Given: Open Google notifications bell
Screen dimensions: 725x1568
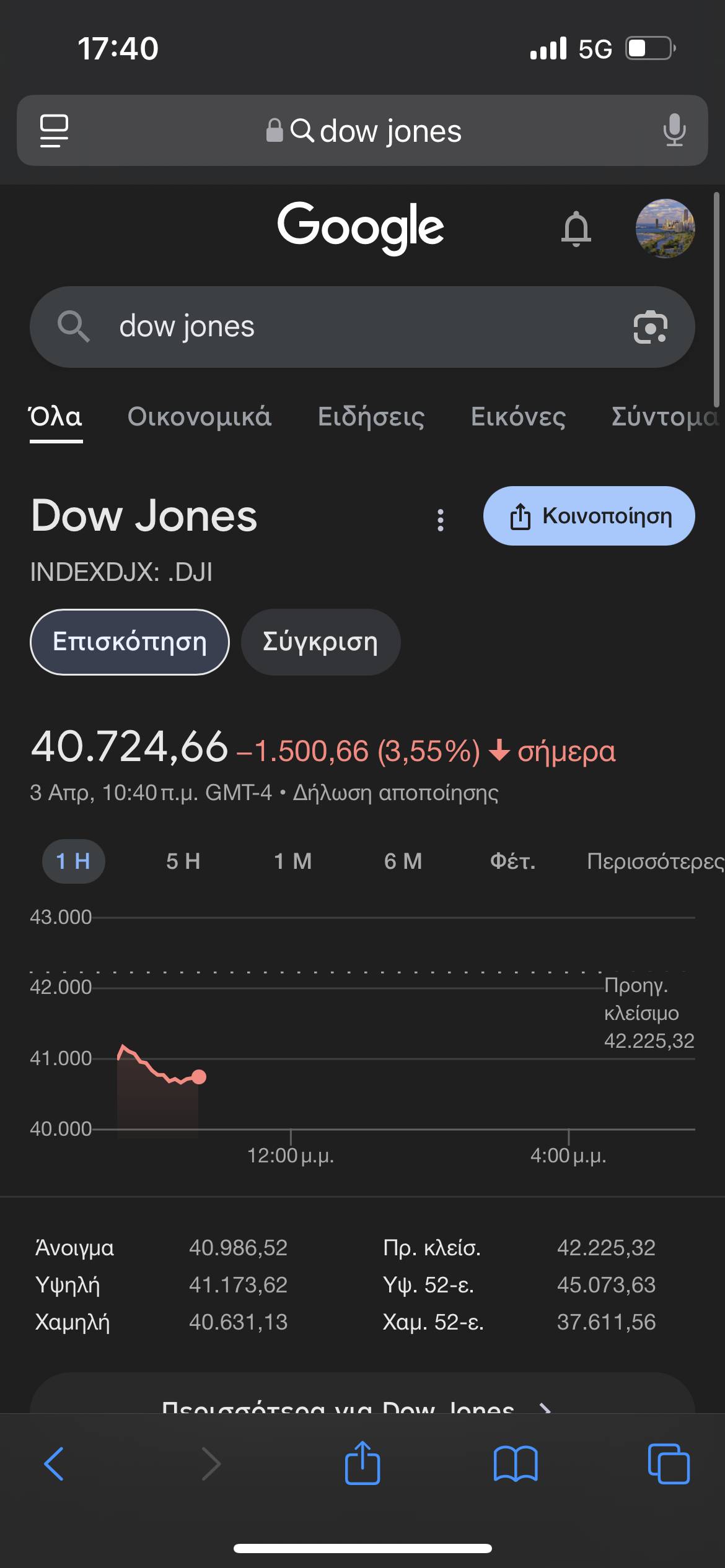Looking at the screenshot, I should (576, 229).
